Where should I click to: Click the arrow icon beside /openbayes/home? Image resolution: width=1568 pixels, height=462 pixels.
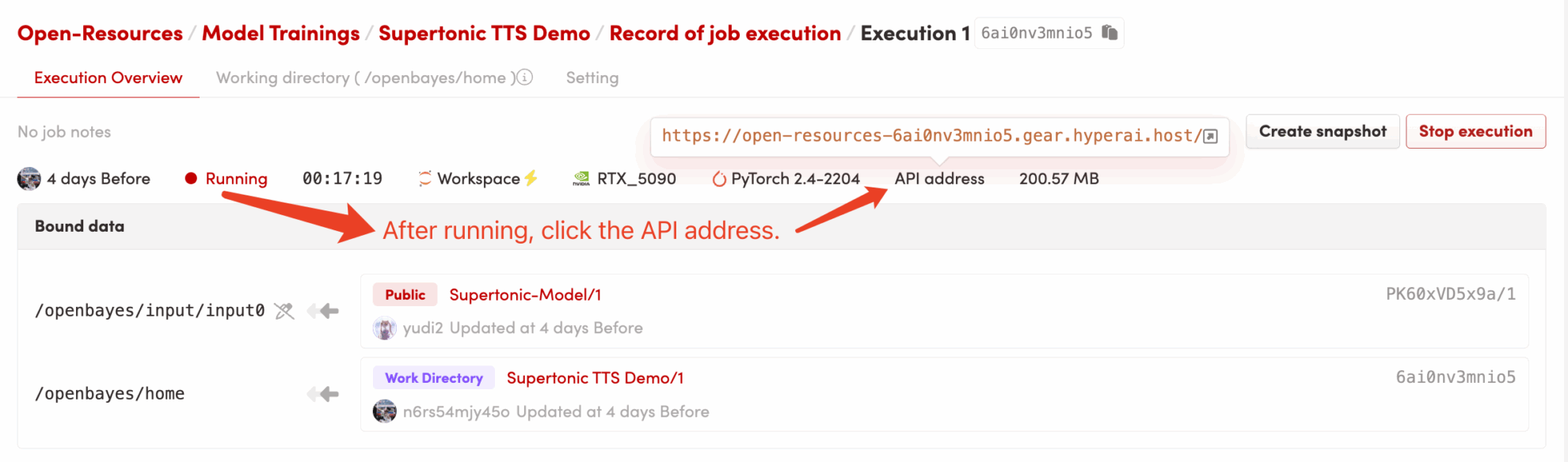click(x=324, y=394)
